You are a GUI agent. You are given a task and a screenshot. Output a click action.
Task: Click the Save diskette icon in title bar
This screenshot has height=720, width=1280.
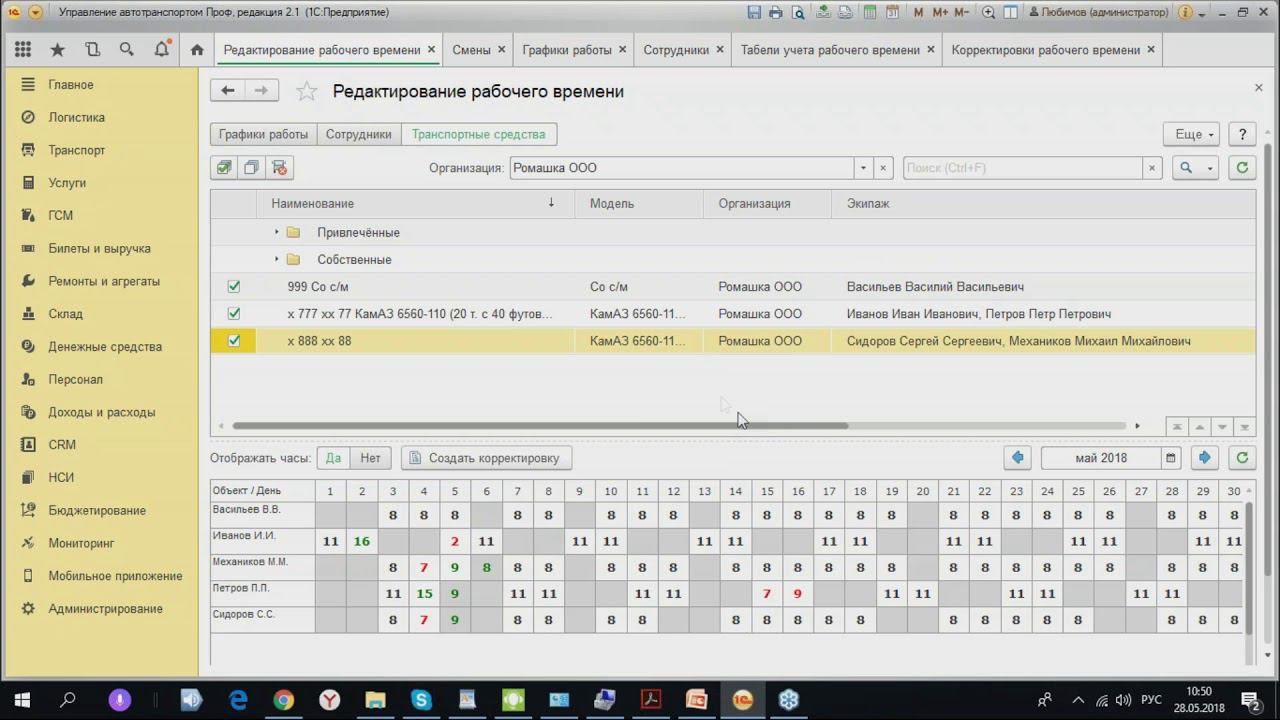755,13
